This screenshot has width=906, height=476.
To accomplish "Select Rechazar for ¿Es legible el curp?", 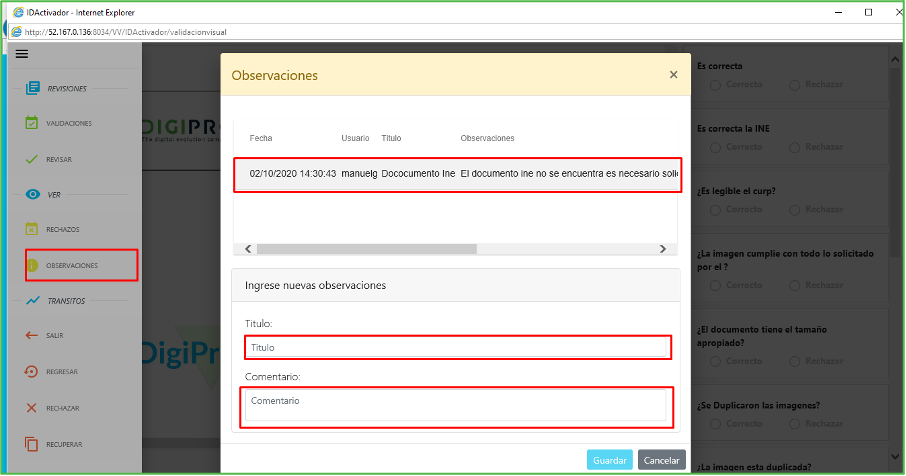I will pos(795,210).
